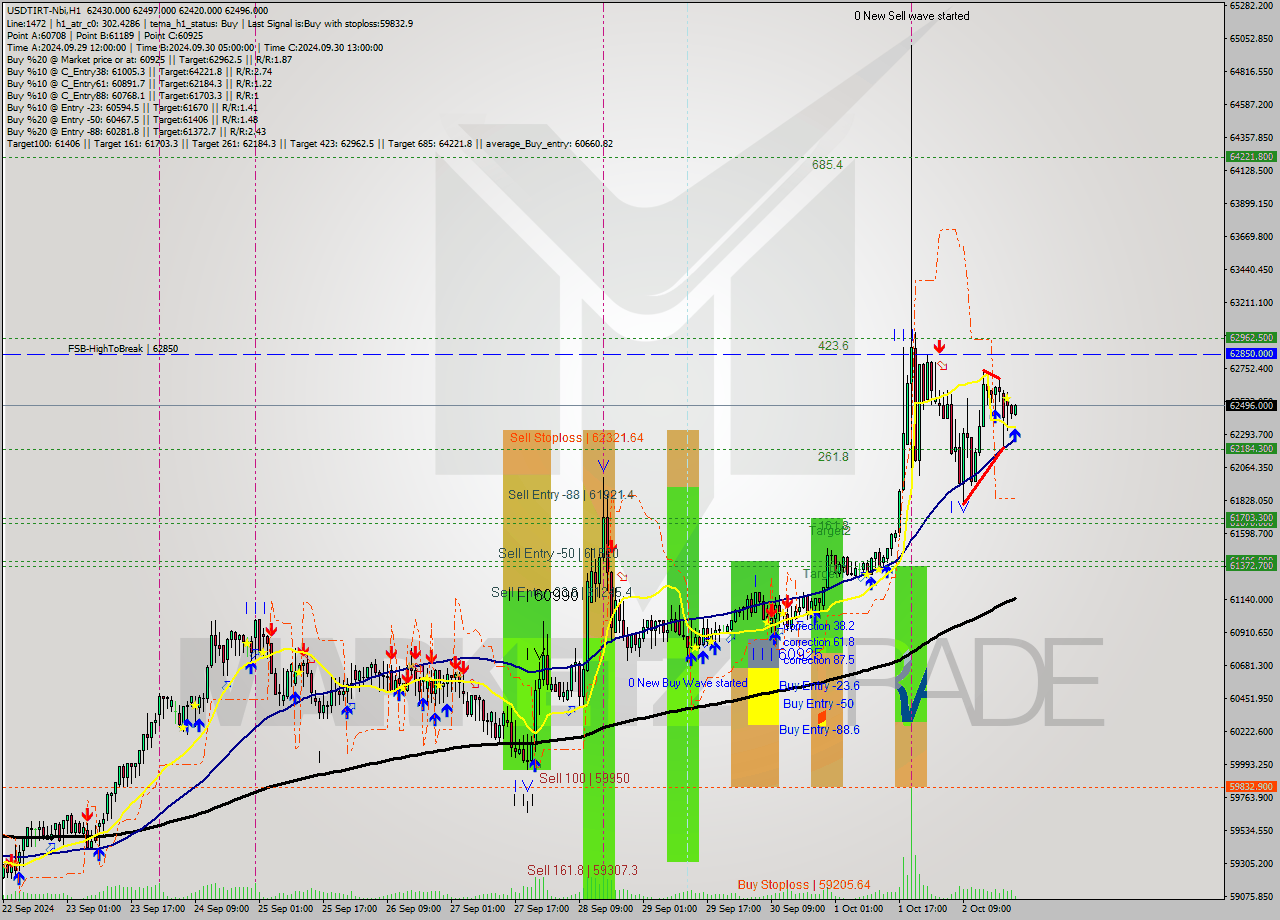Click the 'correction 38.2' label
This screenshot has height=920, width=1280.
click(x=818, y=626)
